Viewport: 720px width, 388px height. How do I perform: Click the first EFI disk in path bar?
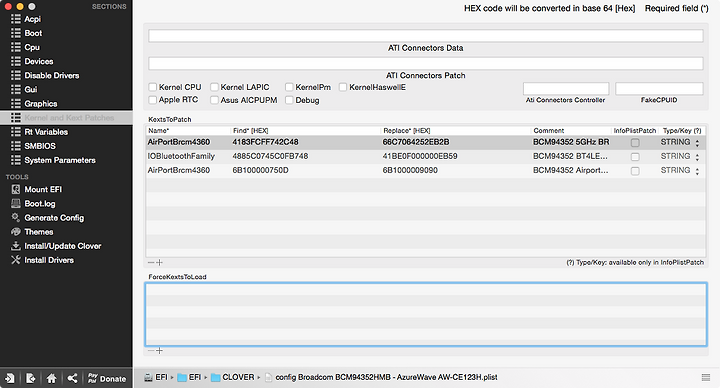(x=156, y=377)
